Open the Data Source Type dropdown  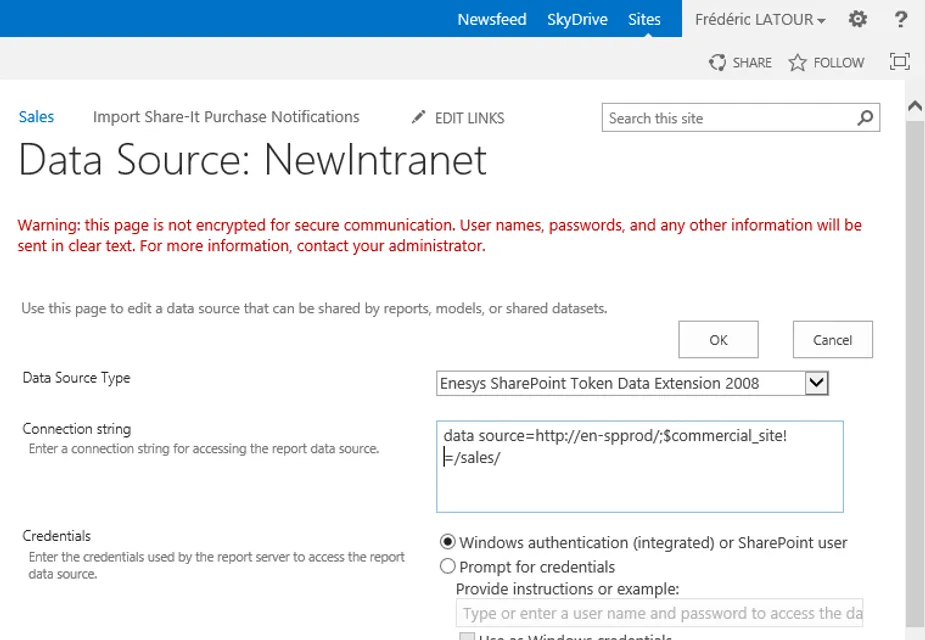pos(816,382)
